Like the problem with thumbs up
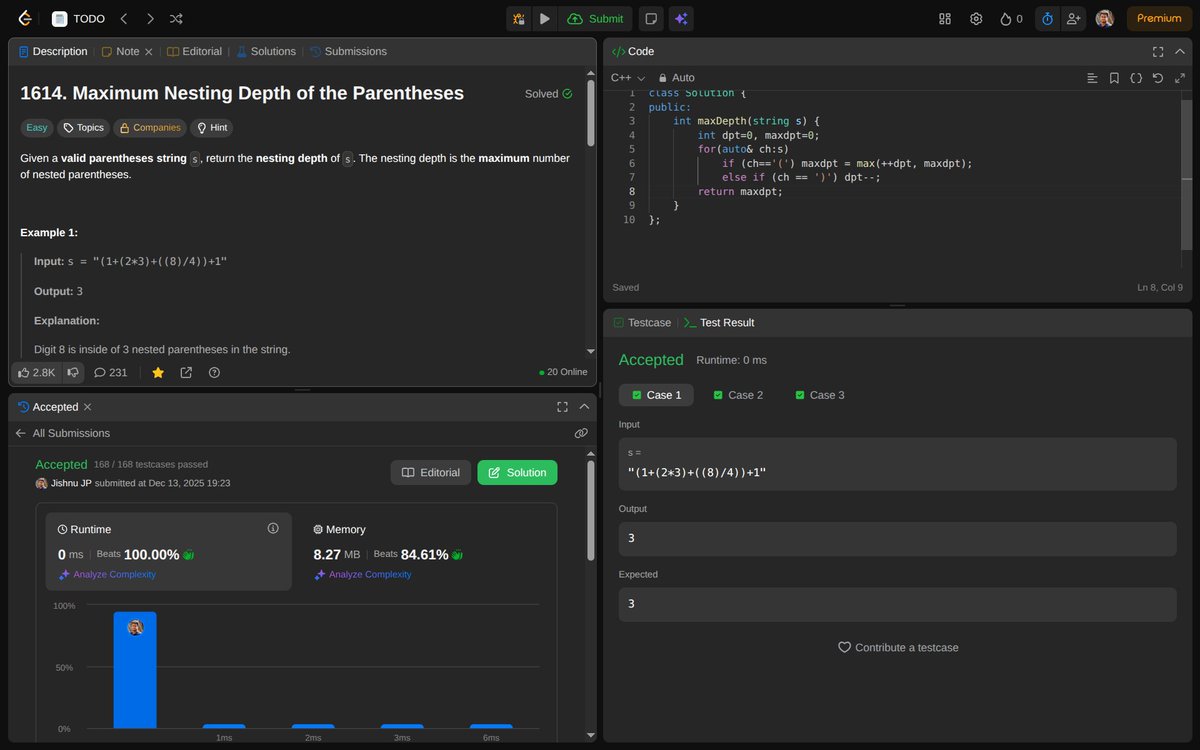The width and height of the screenshot is (1200, 750). 37,372
